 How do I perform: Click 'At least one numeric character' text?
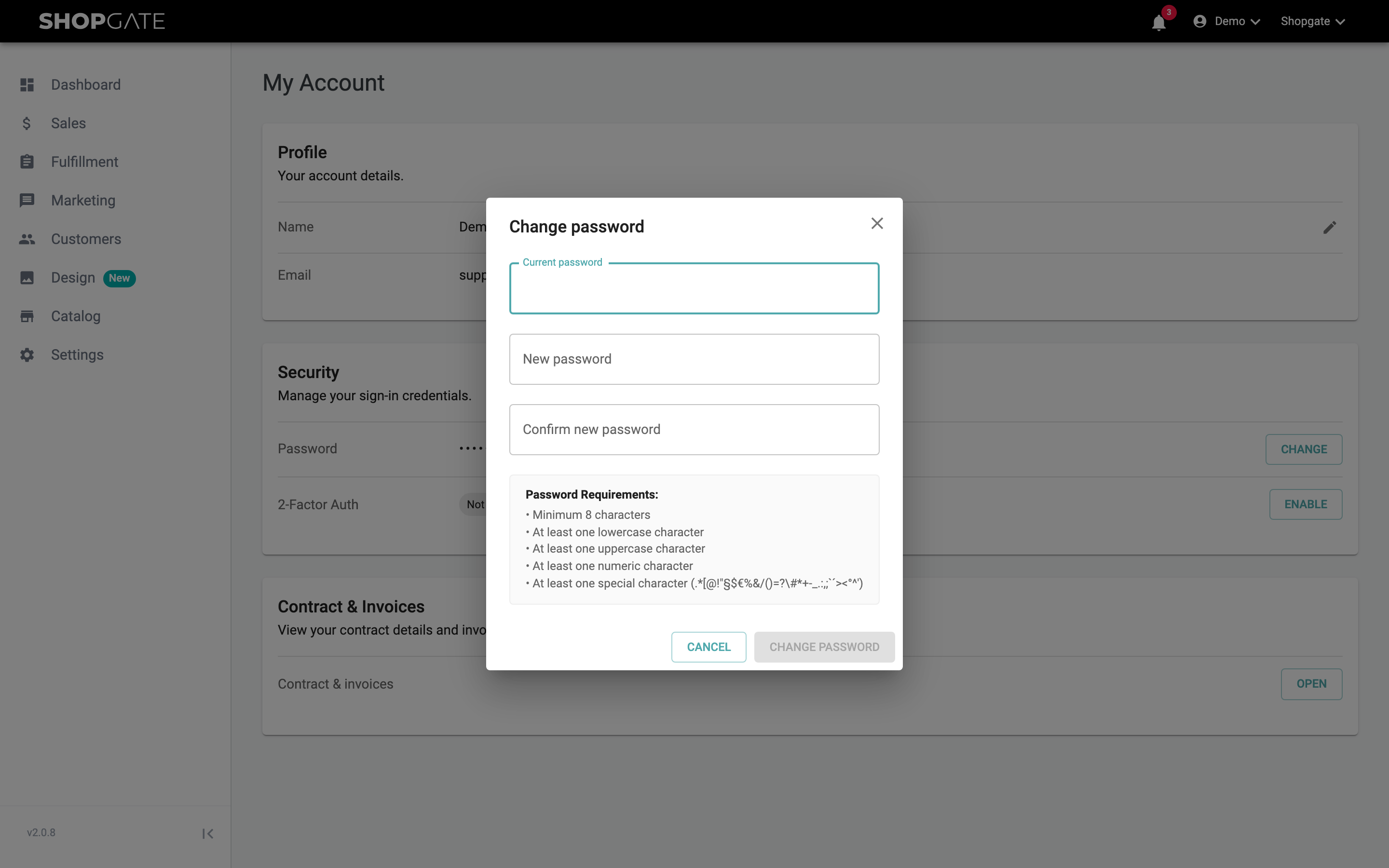tap(613, 566)
